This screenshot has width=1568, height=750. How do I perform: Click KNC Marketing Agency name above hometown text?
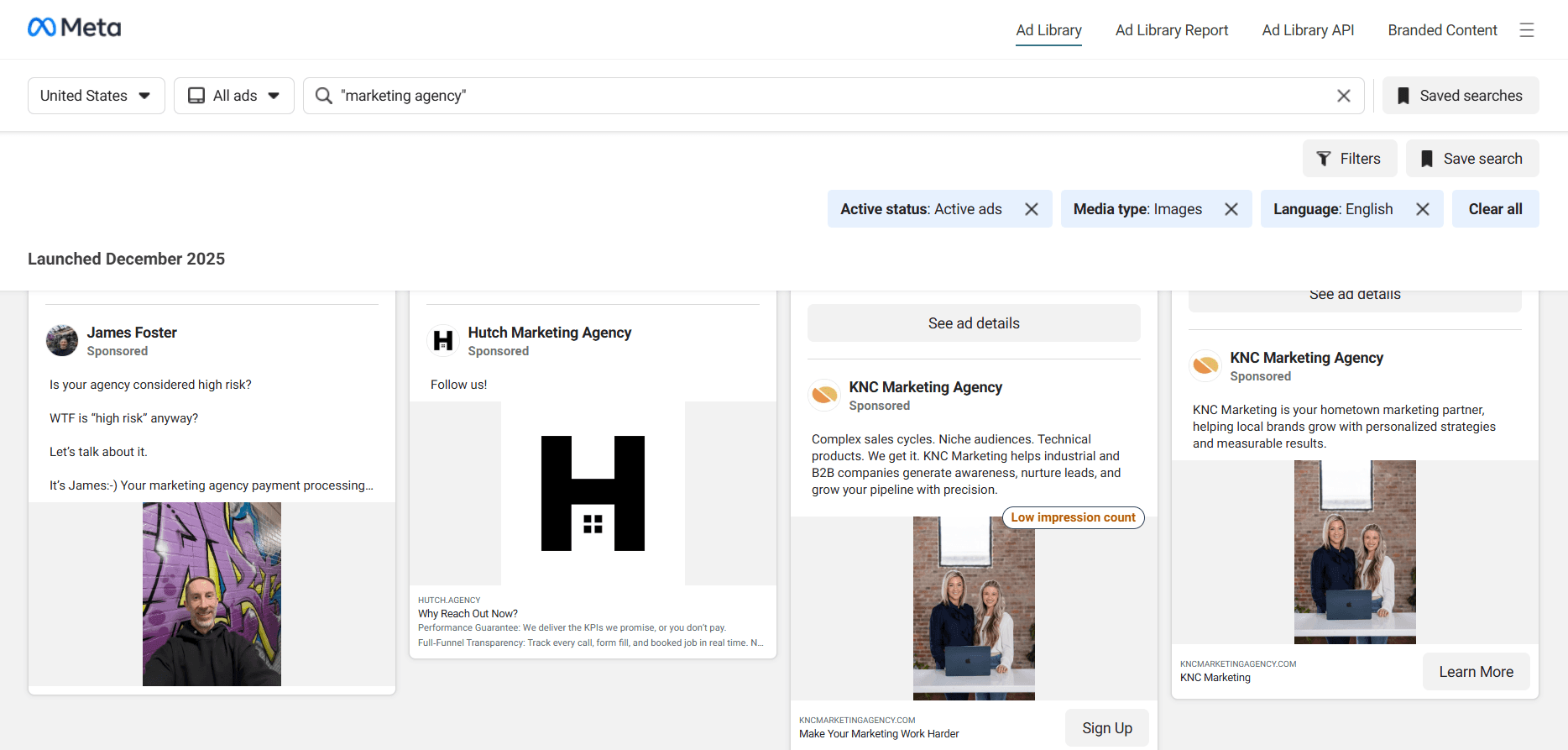click(x=1307, y=358)
